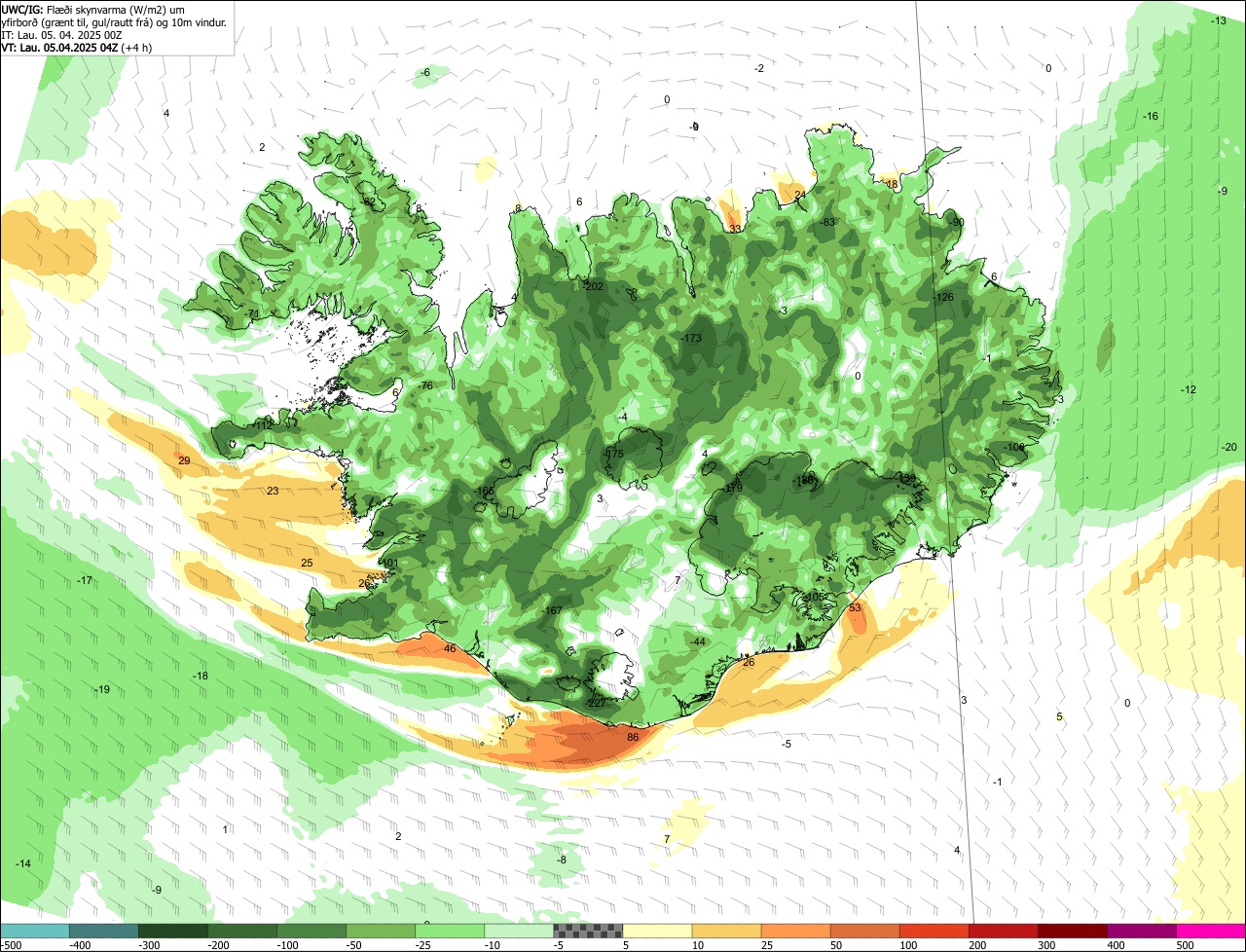Click the legend swatch between -400 and -300
Viewport: 1246px width, 952px height.
tap(103, 931)
